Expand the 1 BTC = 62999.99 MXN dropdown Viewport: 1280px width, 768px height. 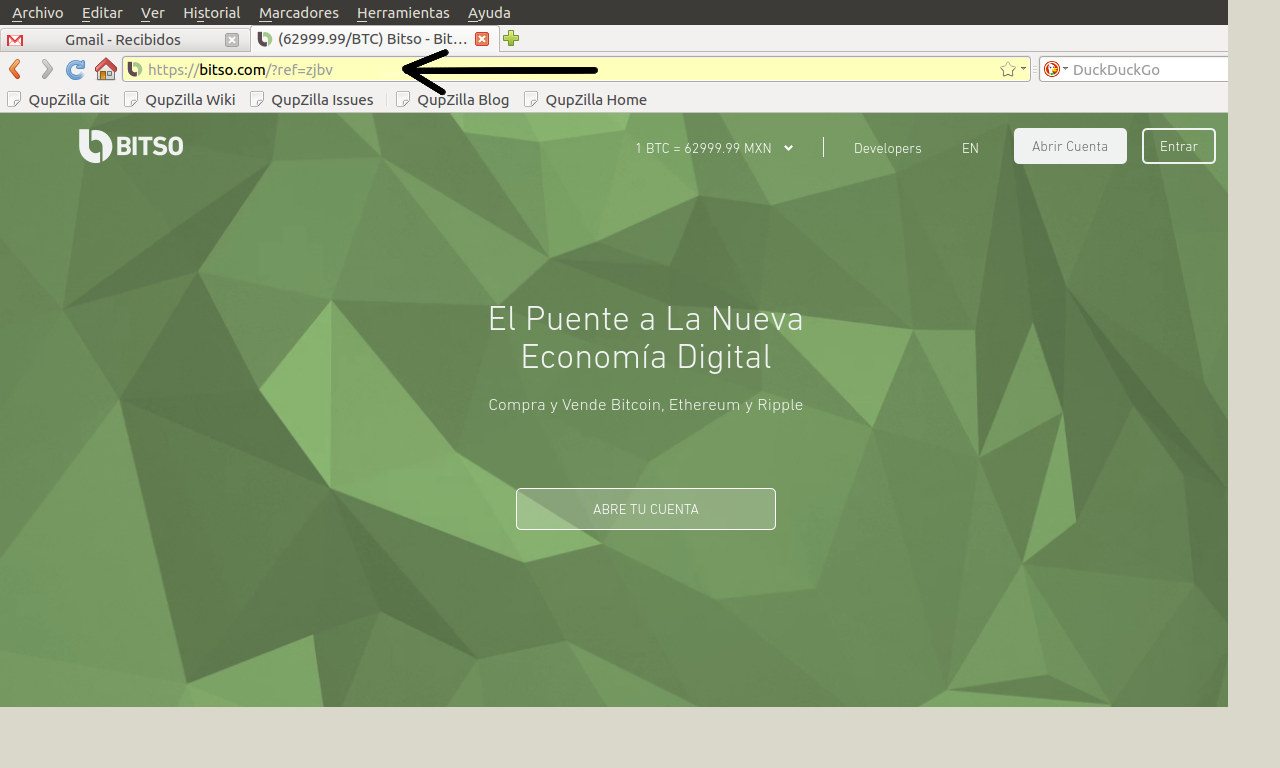click(x=714, y=148)
